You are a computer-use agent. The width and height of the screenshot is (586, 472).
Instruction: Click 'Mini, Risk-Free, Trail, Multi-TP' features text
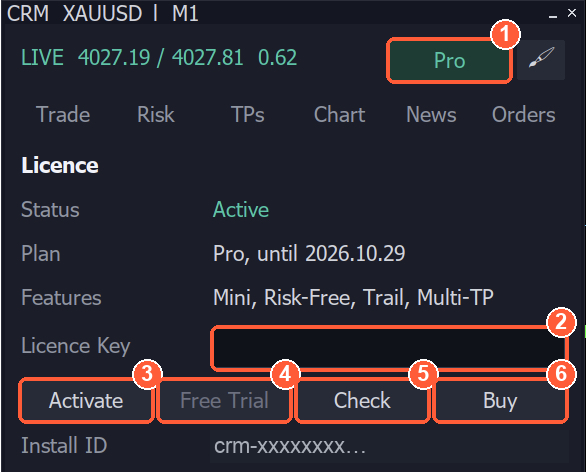pos(353,298)
